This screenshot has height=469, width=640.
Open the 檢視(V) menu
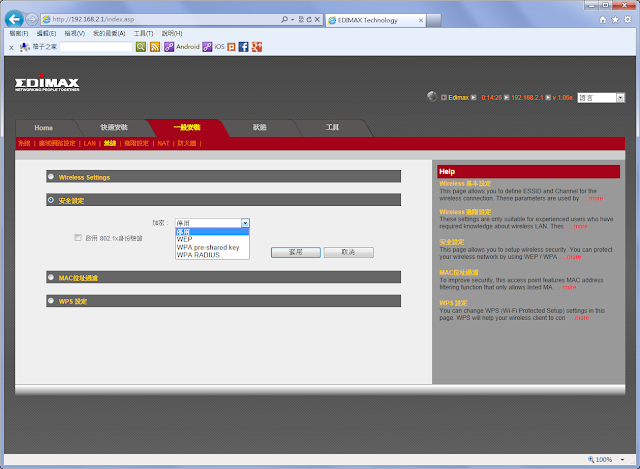tap(74, 33)
